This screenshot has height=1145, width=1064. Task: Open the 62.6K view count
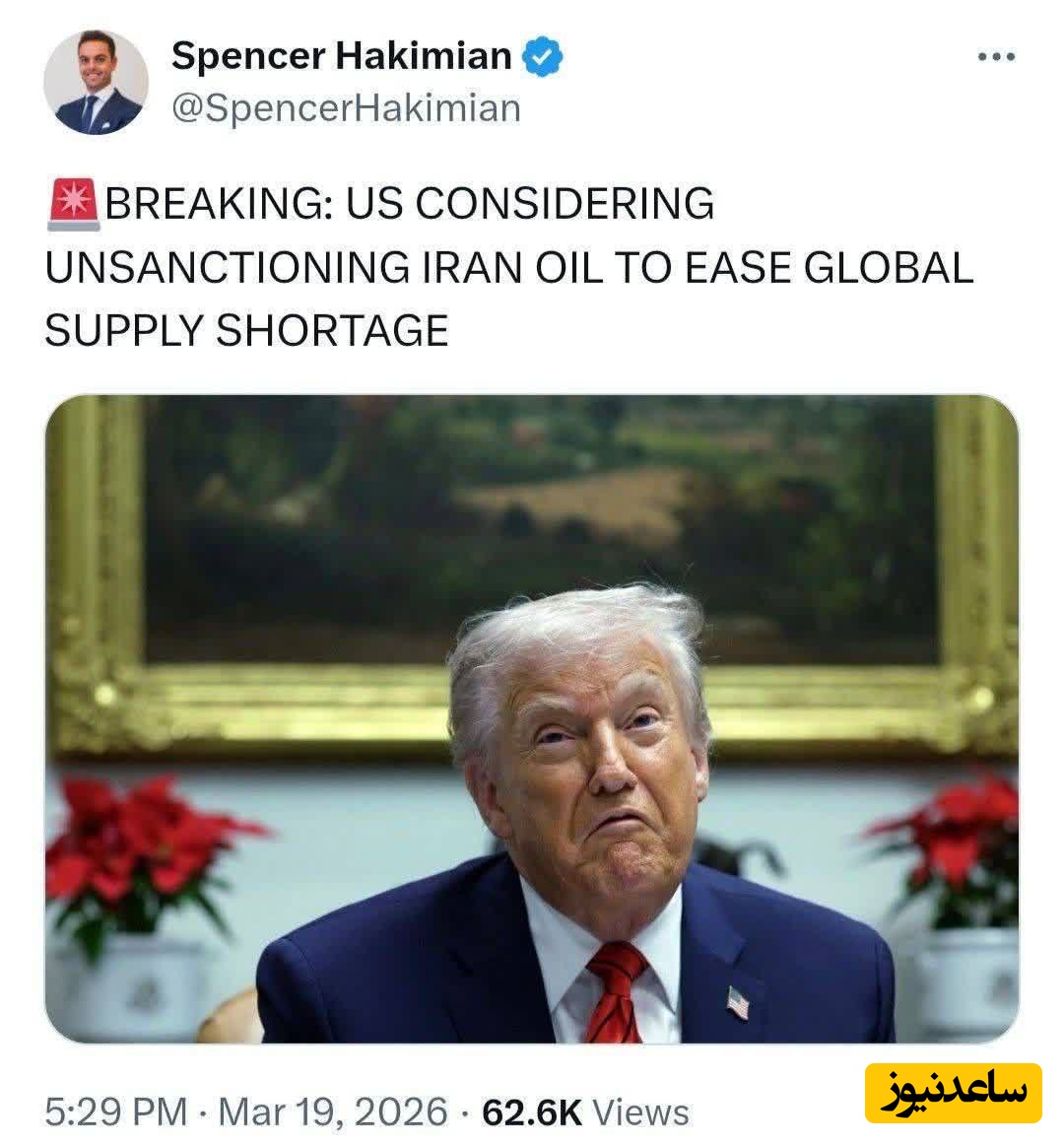click(x=532, y=1112)
